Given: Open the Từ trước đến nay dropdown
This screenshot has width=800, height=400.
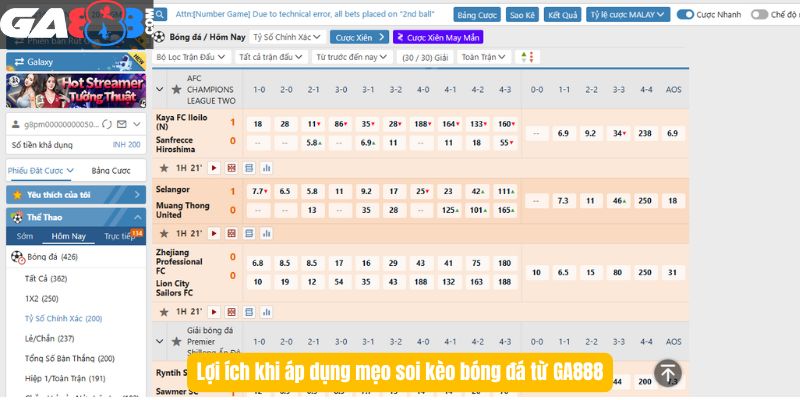Looking at the screenshot, I should pos(353,57).
